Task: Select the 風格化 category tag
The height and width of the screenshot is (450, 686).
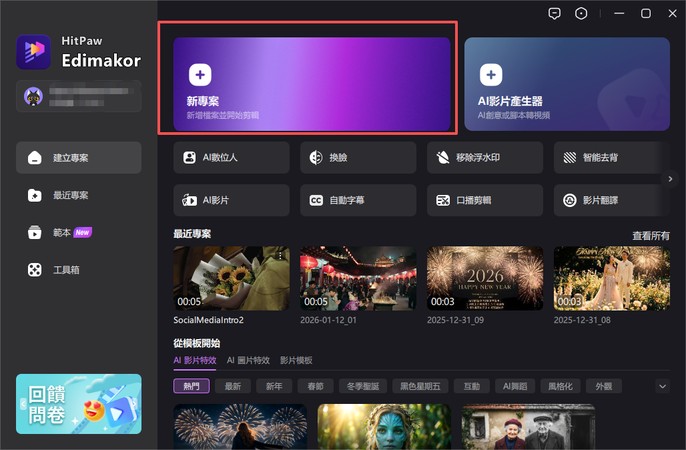Action: pos(560,386)
